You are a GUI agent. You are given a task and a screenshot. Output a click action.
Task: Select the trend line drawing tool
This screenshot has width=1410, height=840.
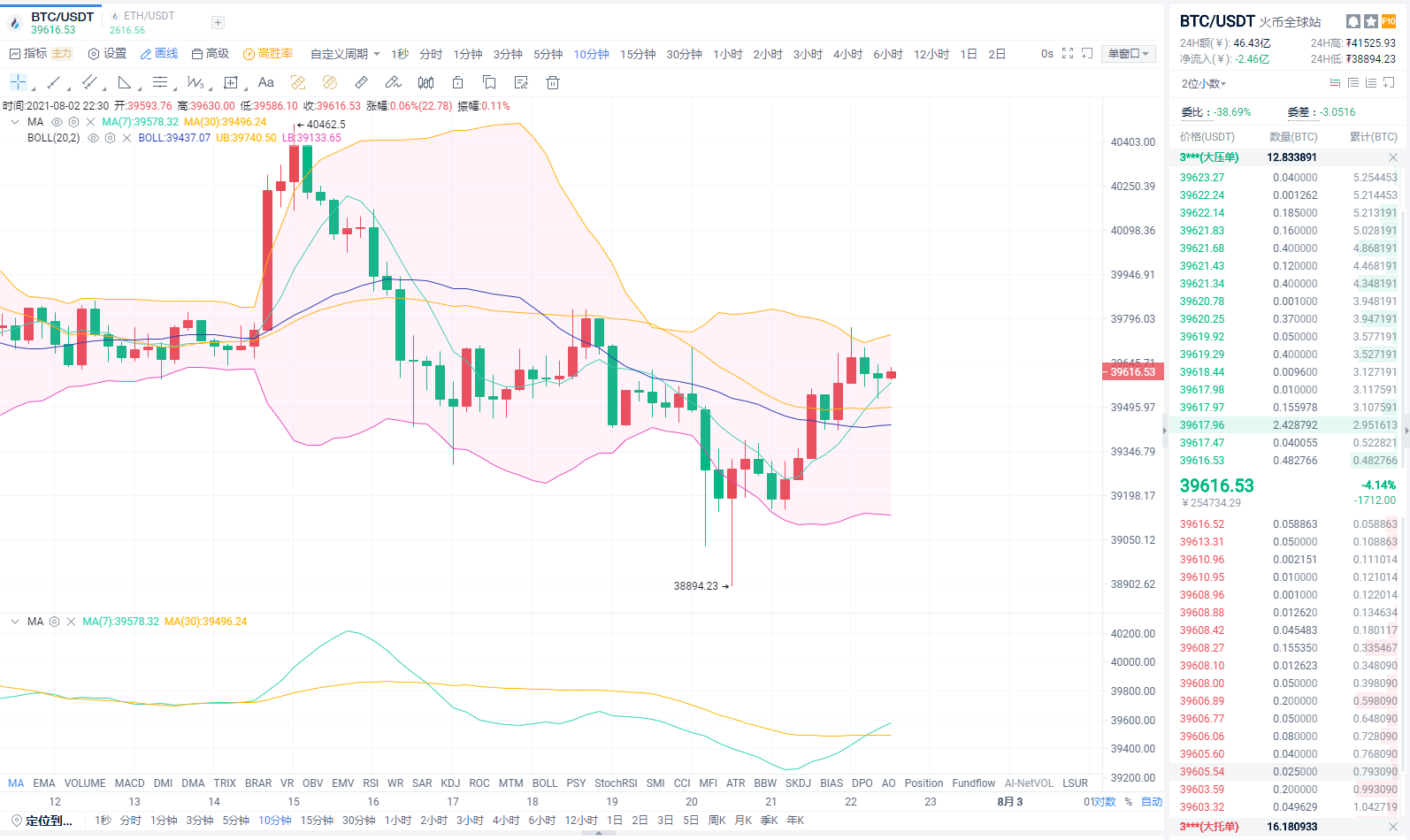53,82
